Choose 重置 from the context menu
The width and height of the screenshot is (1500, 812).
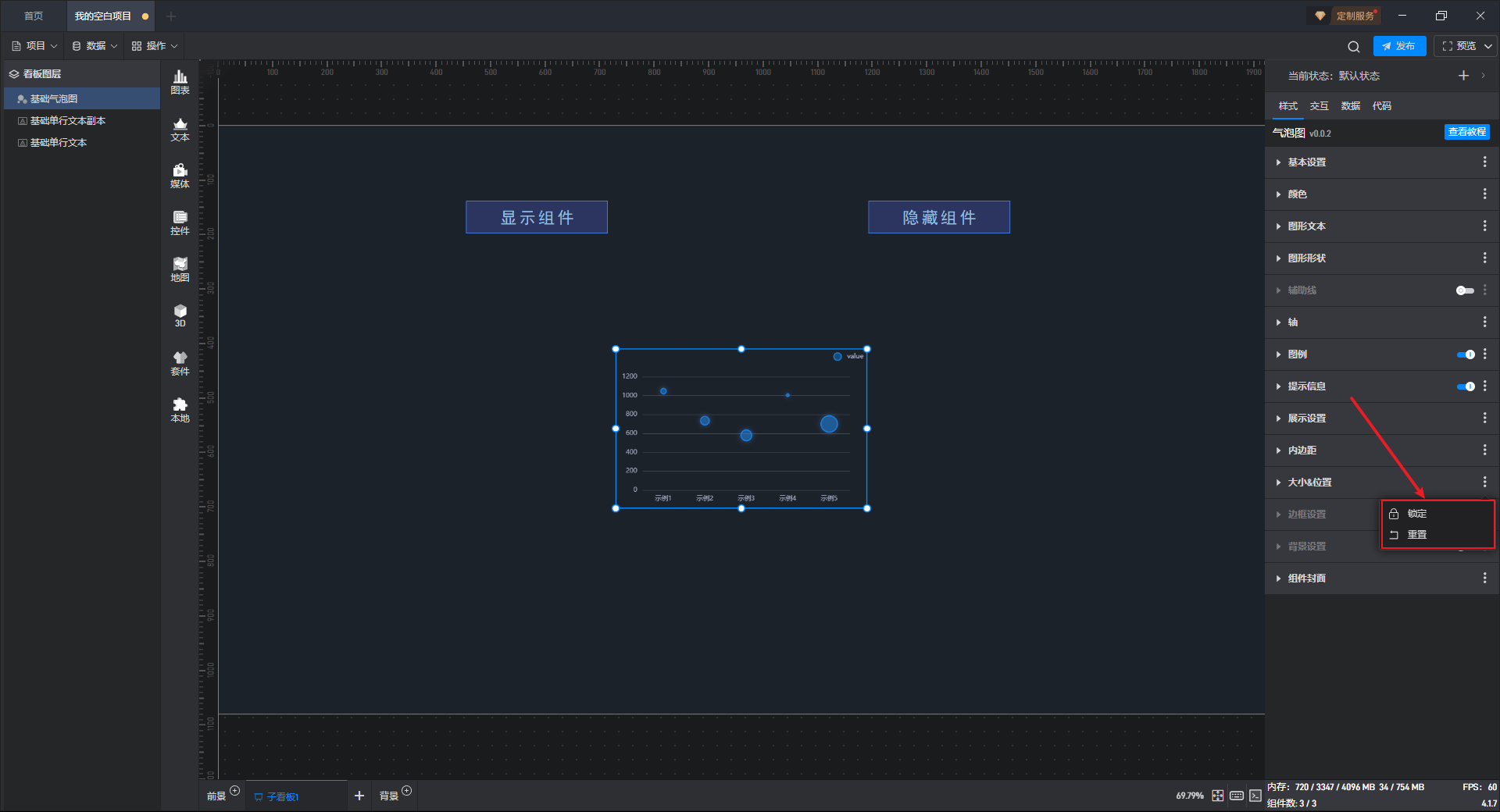(1437, 535)
